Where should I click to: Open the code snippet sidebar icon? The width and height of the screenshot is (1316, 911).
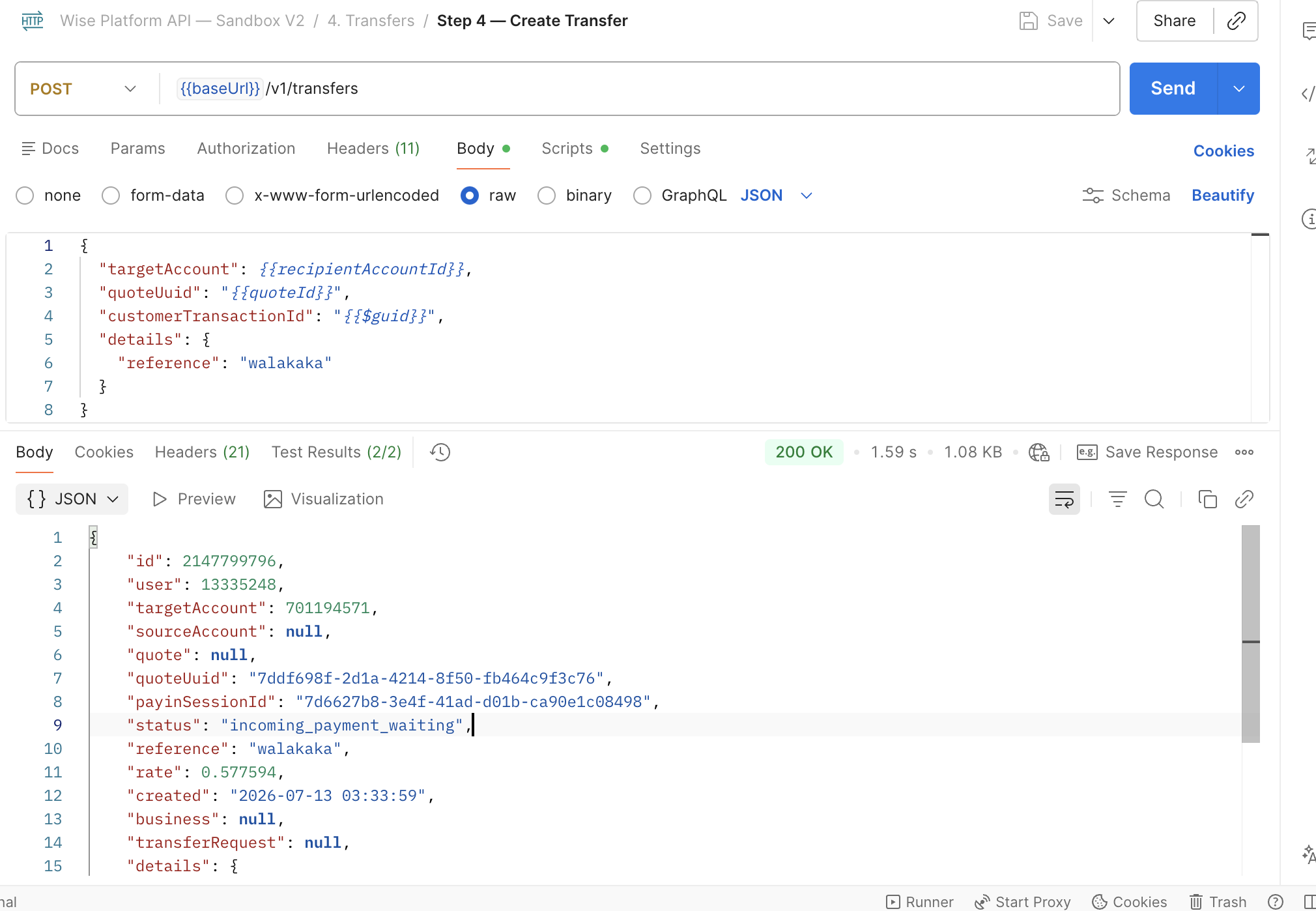coord(1308,94)
